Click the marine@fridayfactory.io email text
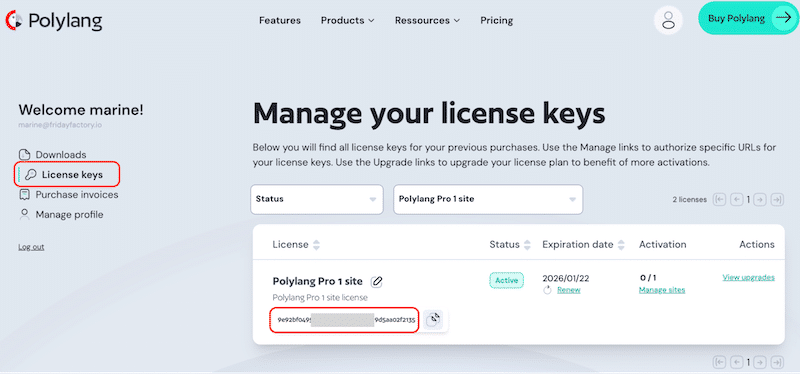 60,124
